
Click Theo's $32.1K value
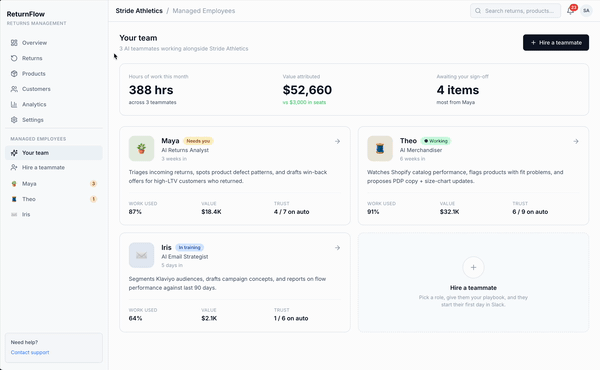(x=450, y=212)
